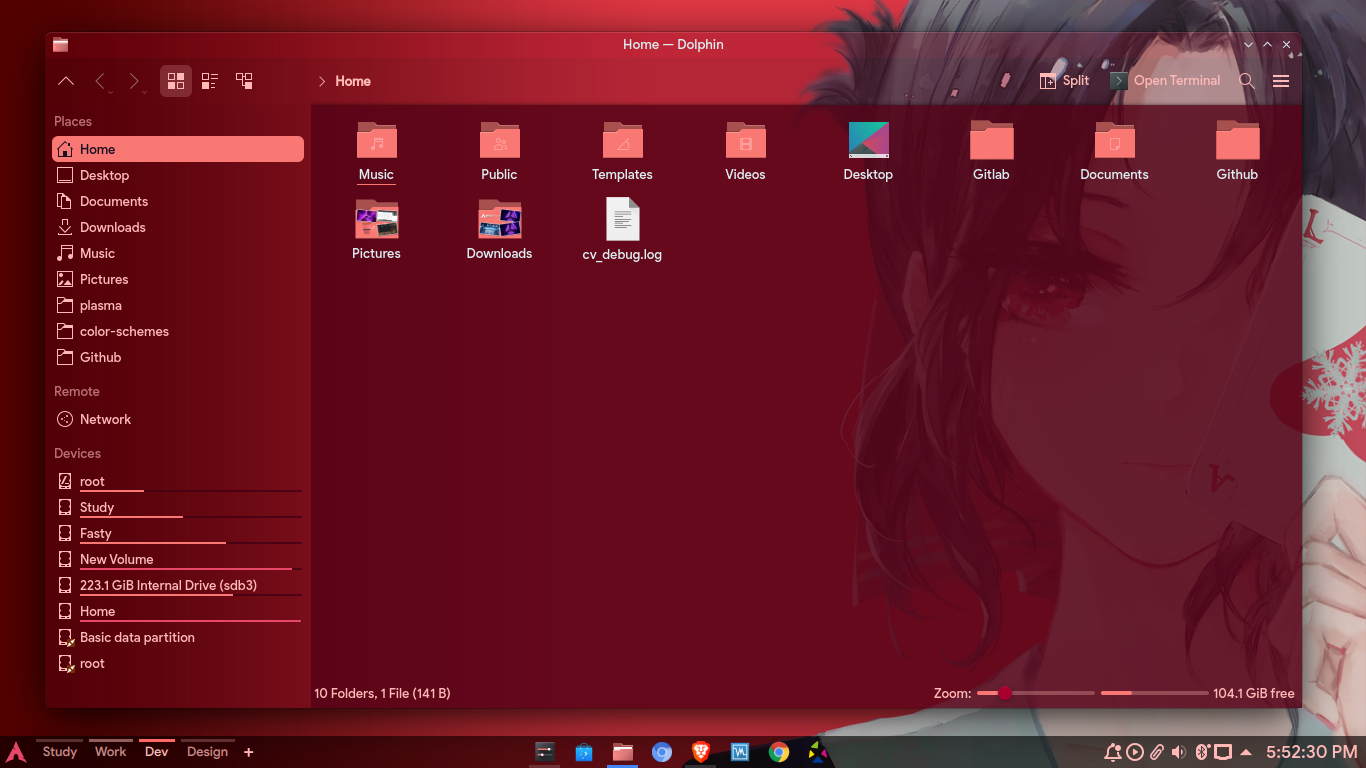
Task: Click the Open Terminal button
Action: pos(1166,81)
